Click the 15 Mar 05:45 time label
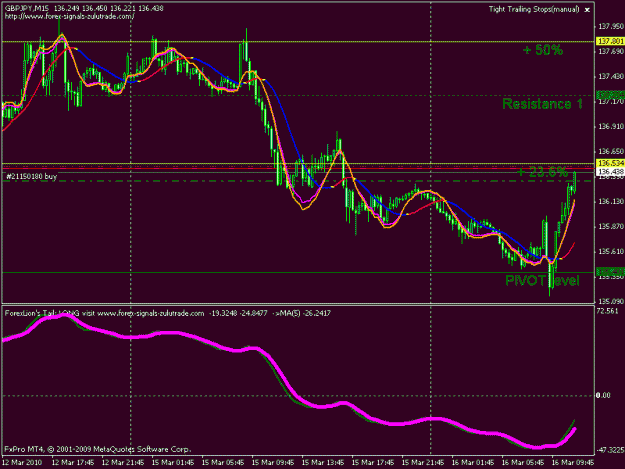This screenshot has height=469, width=625. point(223,463)
